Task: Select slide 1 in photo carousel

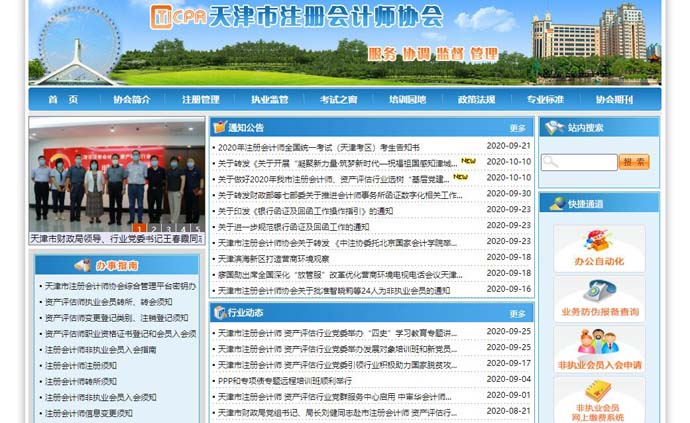Action: click(x=139, y=228)
